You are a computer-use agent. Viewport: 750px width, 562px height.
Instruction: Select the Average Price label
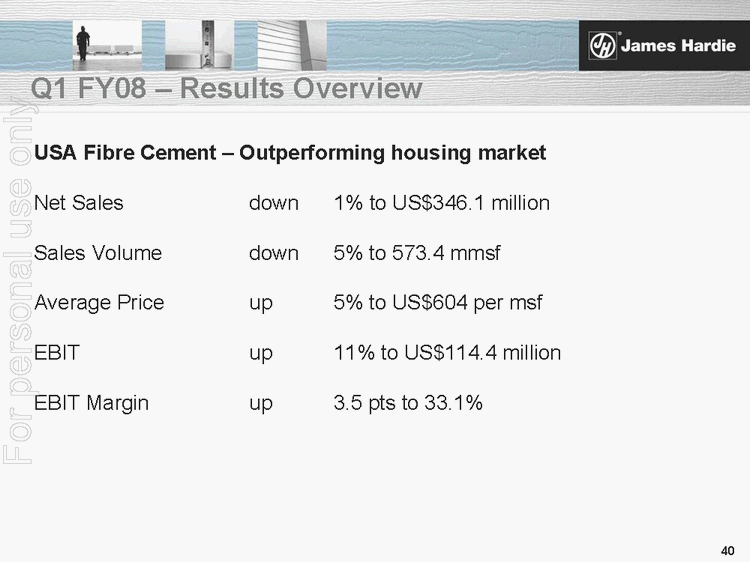(x=99, y=303)
